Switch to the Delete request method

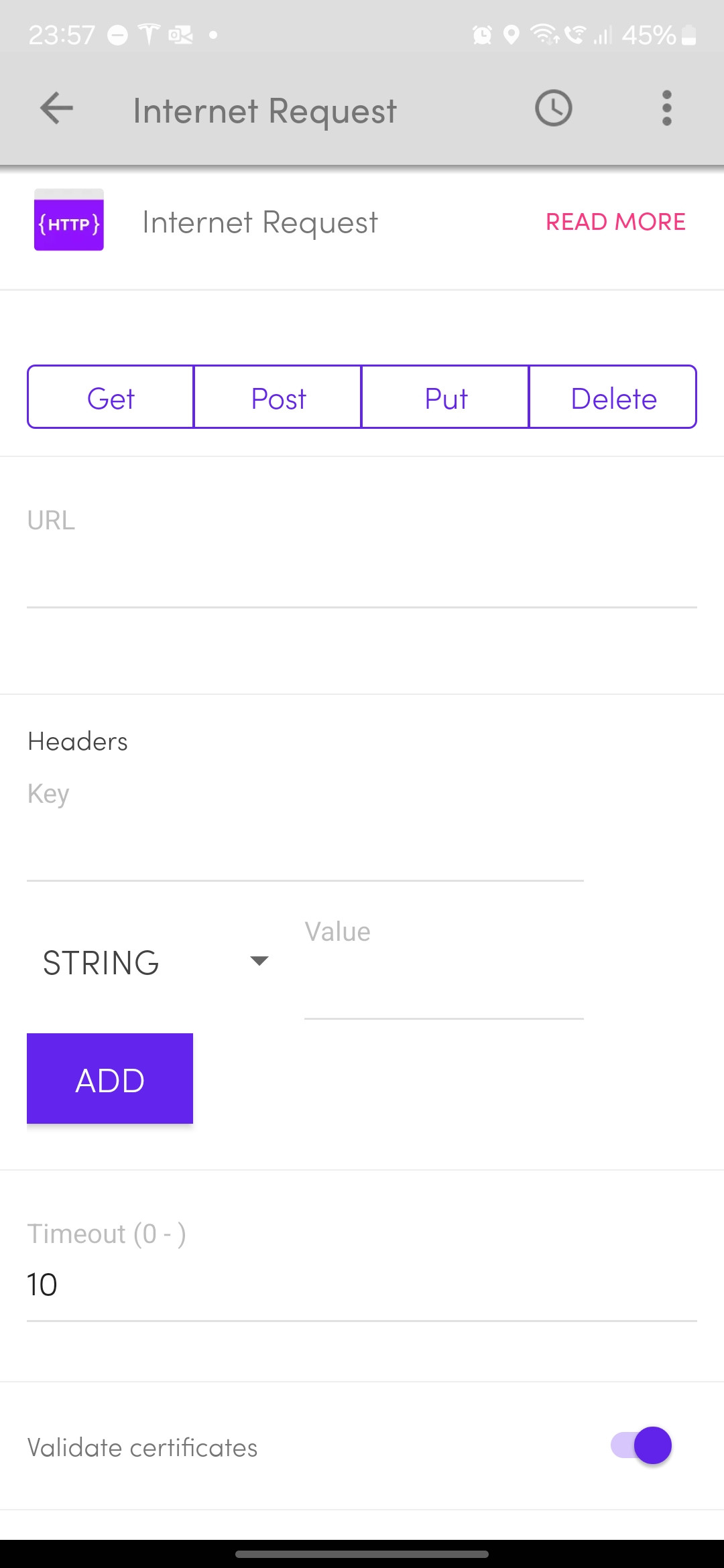click(613, 397)
